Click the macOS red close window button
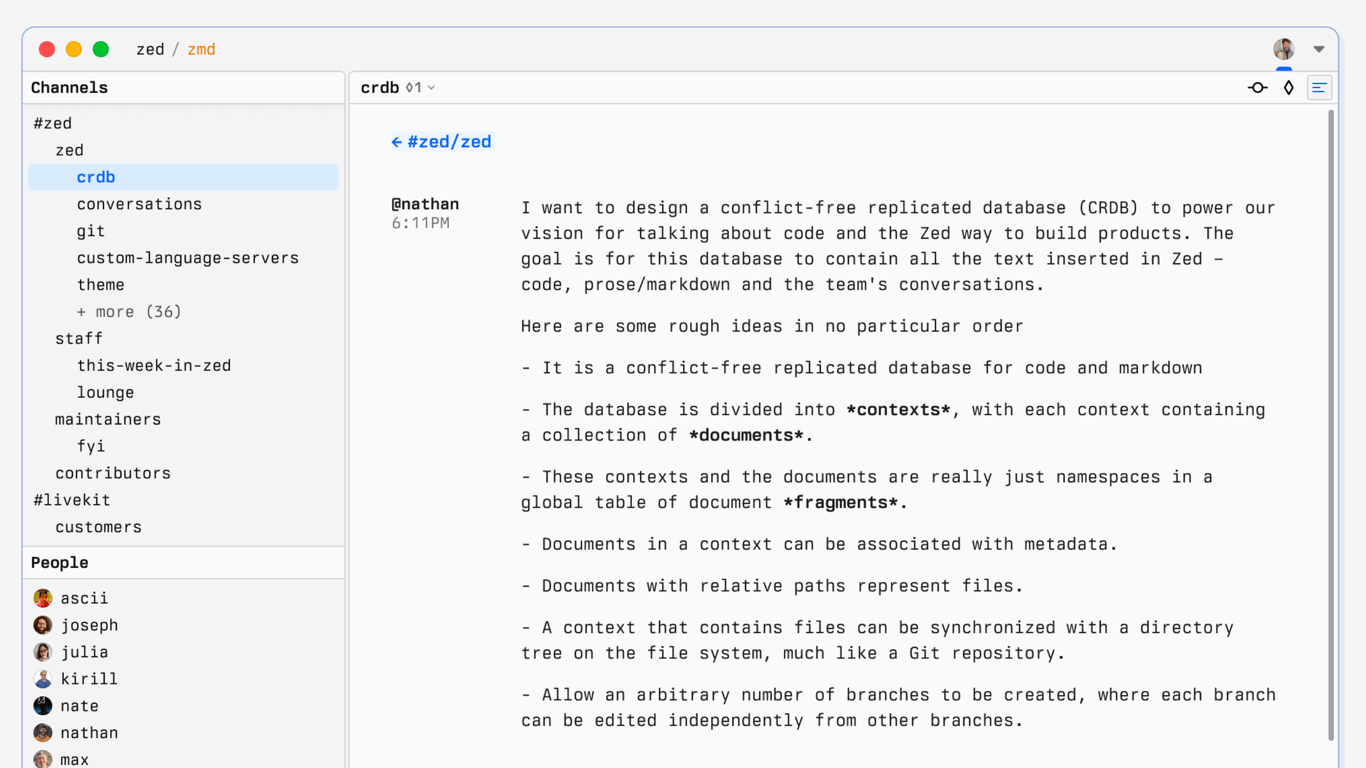Viewport: 1366px width, 768px height. click(47, 49)
